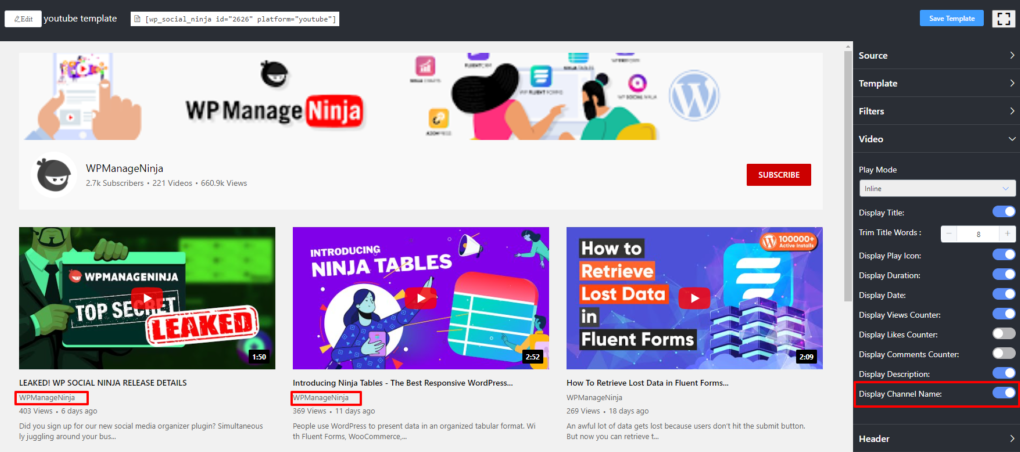Click the channel name under the Ninja Tables video
This screenshot has height=452, width=1020.
(321, 397)
